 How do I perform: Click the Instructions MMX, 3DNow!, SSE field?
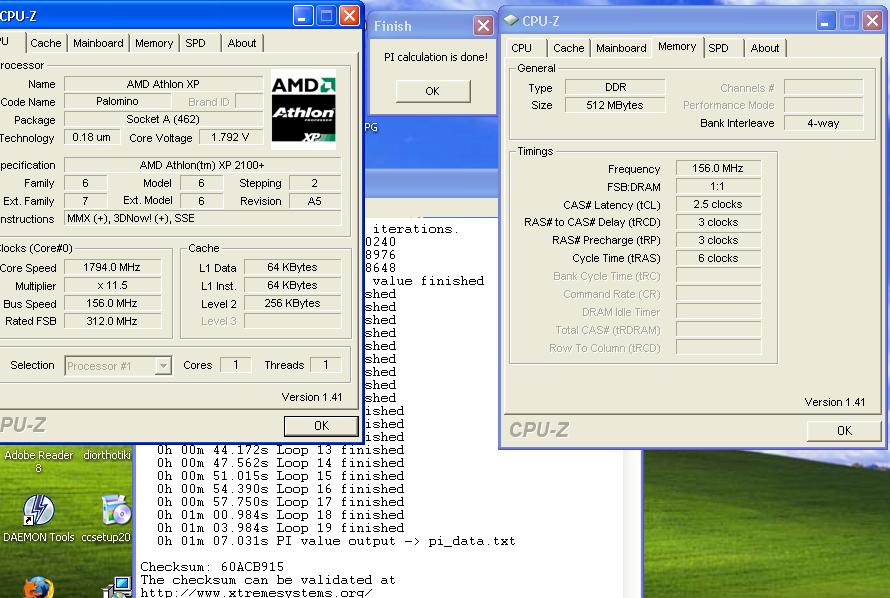tap(202, 218)
